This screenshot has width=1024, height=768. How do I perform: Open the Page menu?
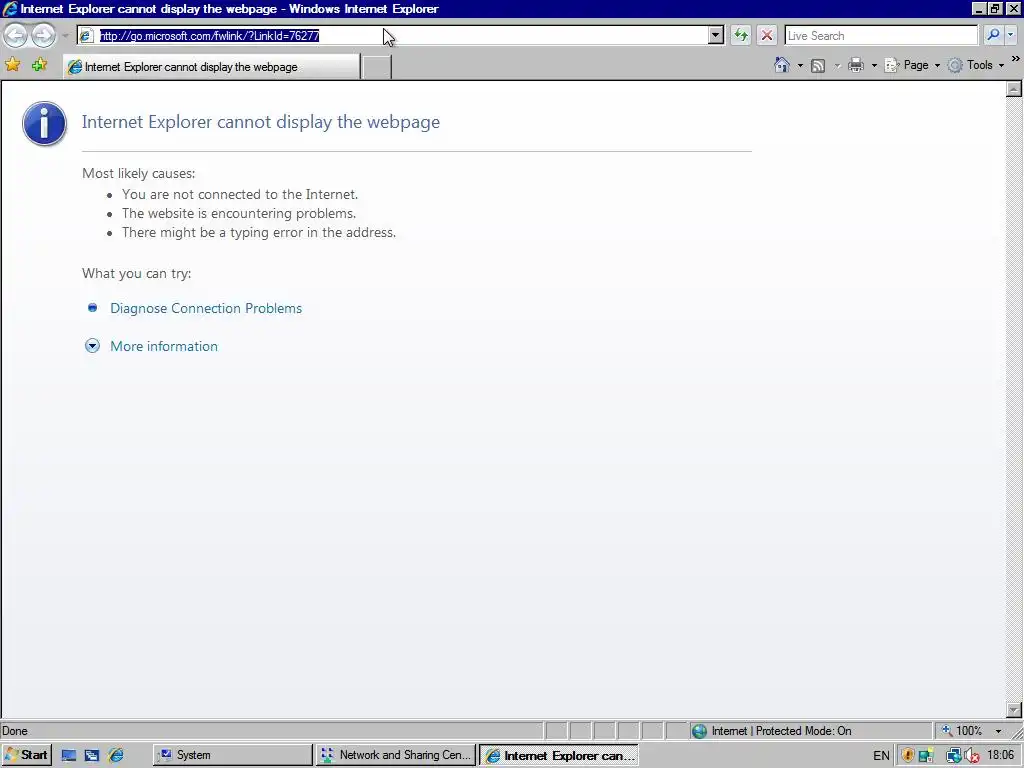[912, 65]
